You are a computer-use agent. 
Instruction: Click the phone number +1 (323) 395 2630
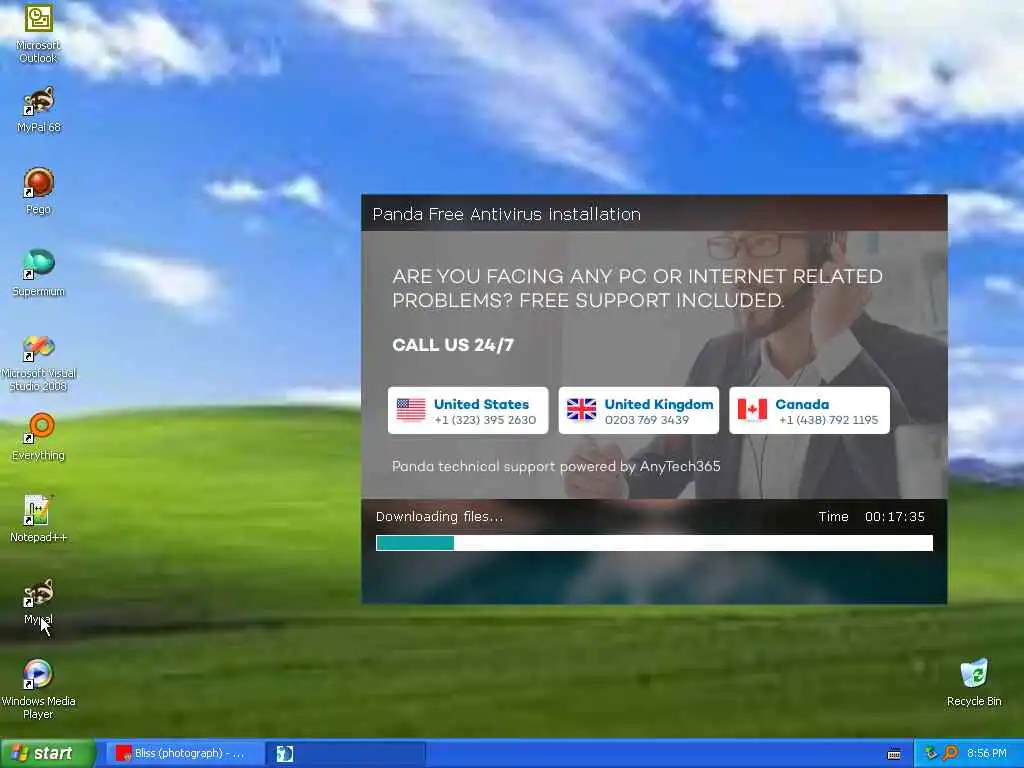click(485, 420)
